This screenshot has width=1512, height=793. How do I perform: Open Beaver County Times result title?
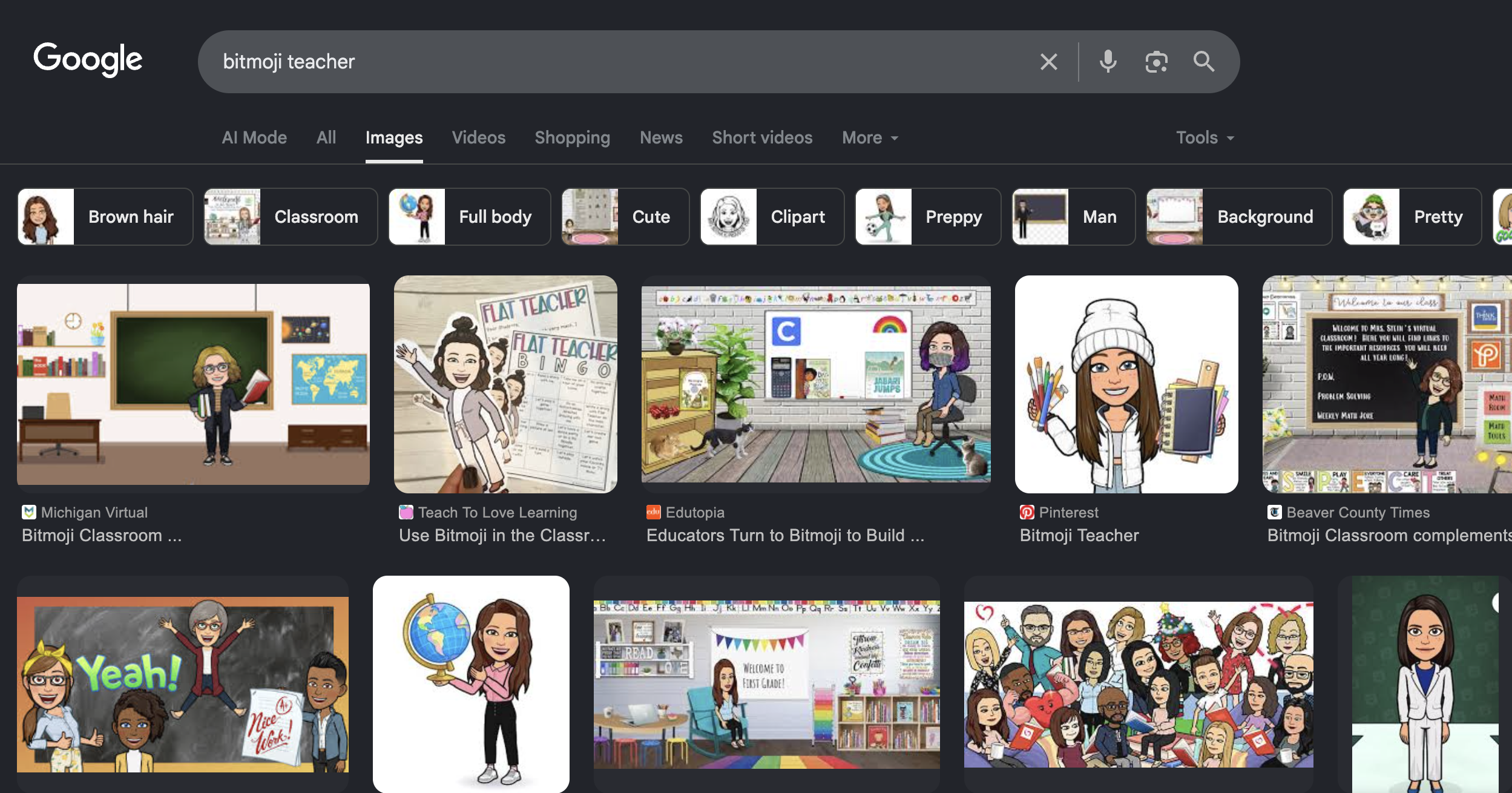click(1389, 536)
